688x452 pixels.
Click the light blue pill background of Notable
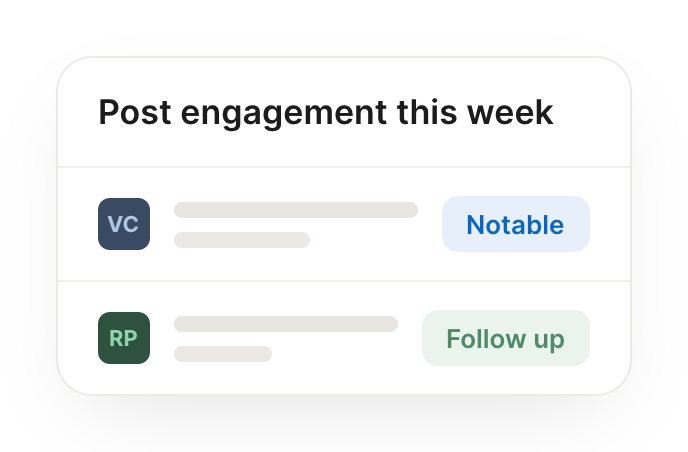pyautogui.click(x=516, y=224)
